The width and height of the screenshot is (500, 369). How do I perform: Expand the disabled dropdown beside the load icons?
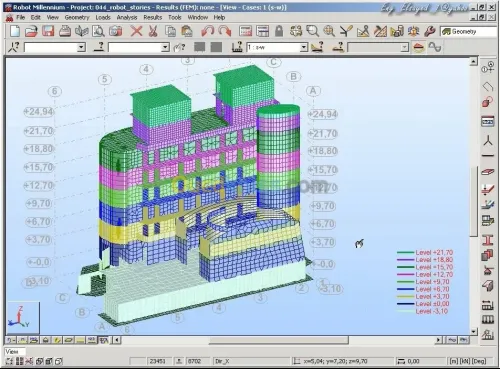(404, 47)
